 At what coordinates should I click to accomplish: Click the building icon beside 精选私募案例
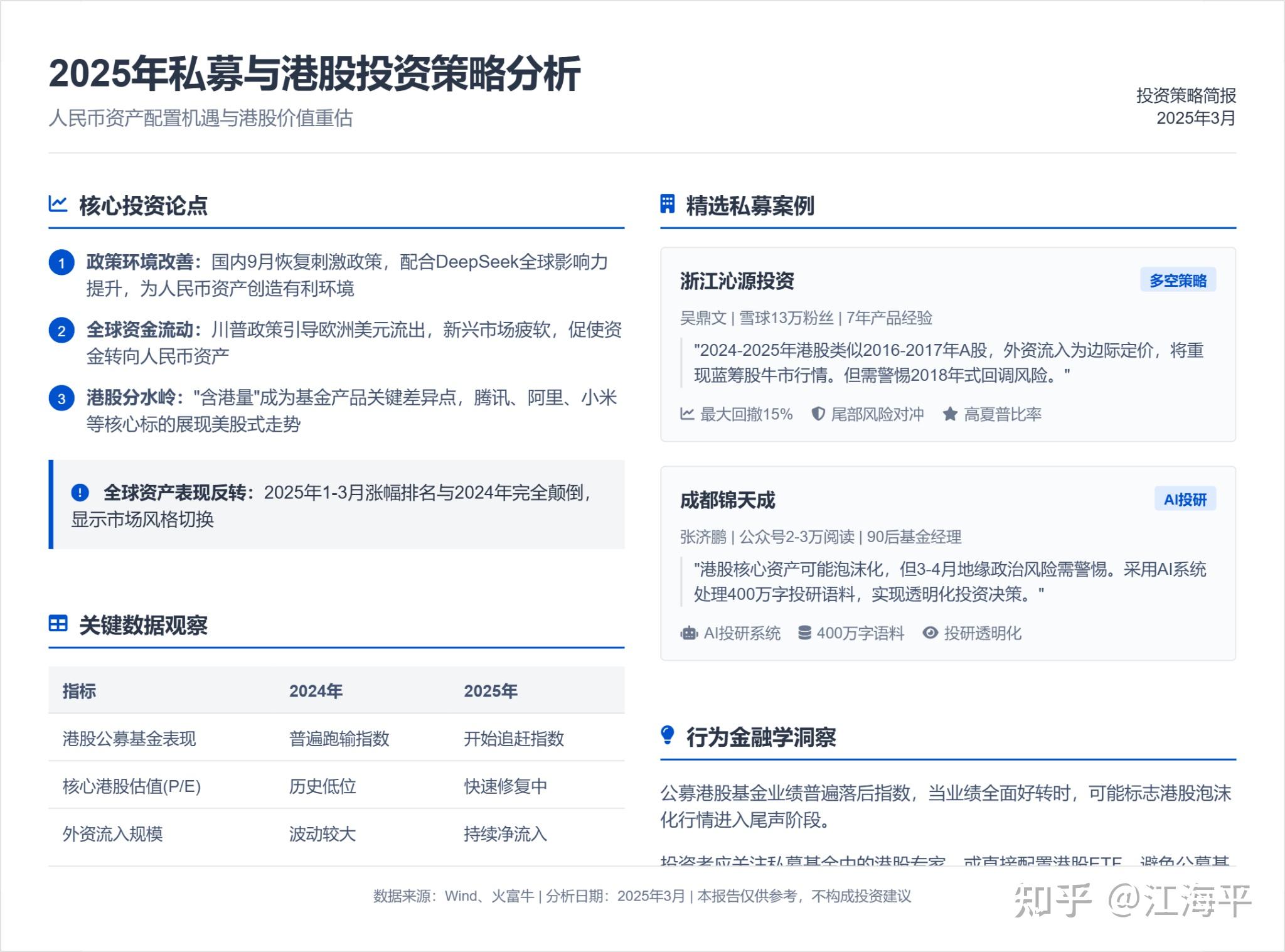pyautogui.click(x=668, y=204)
